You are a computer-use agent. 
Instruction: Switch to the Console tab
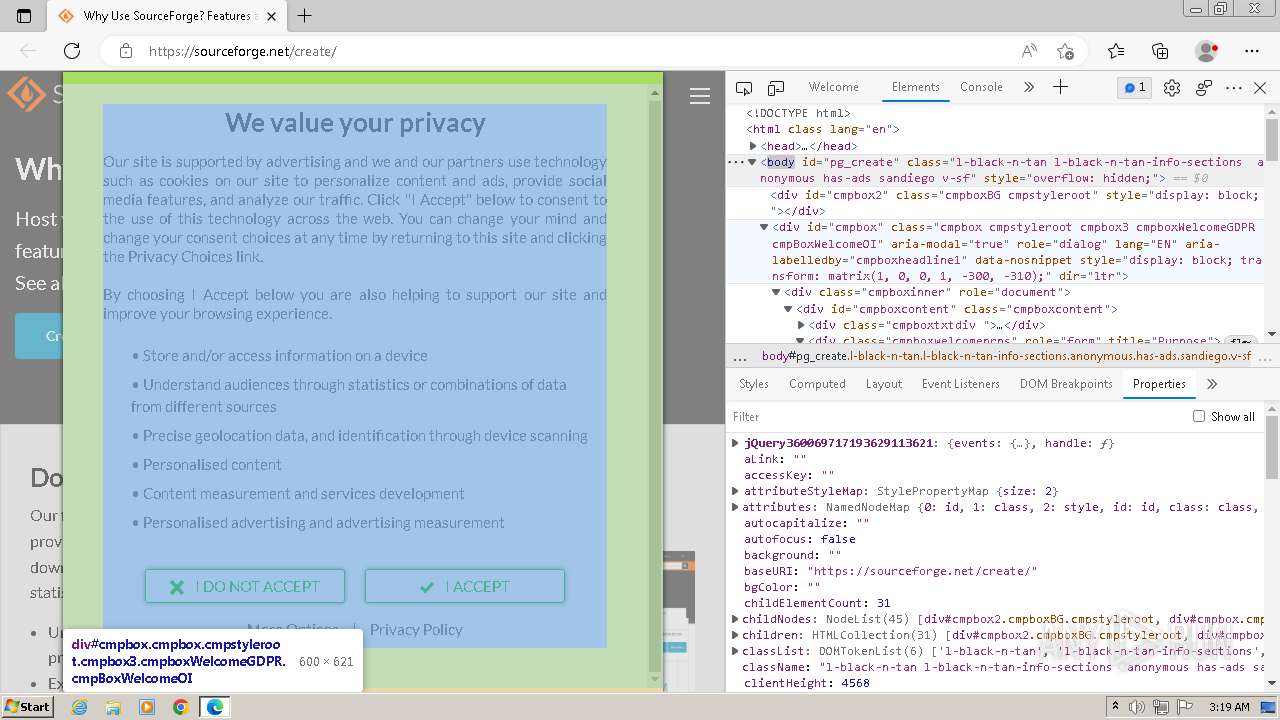point(981,87)
